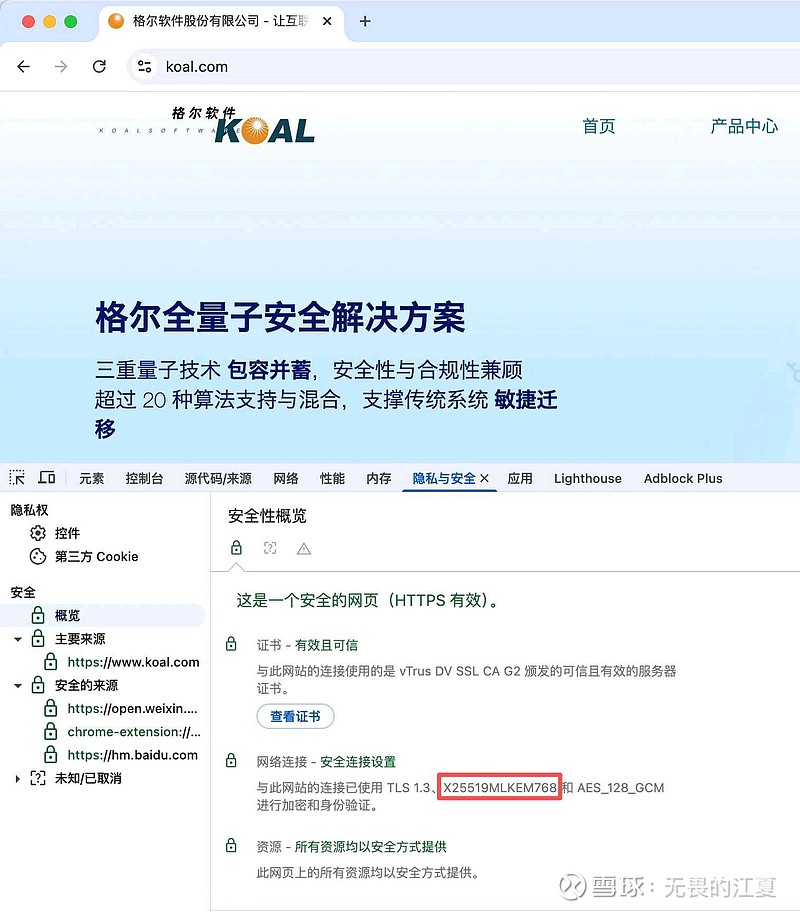Open a new browser tab
The width and height of the screenshot is (800, 912).
click(365, 22)
